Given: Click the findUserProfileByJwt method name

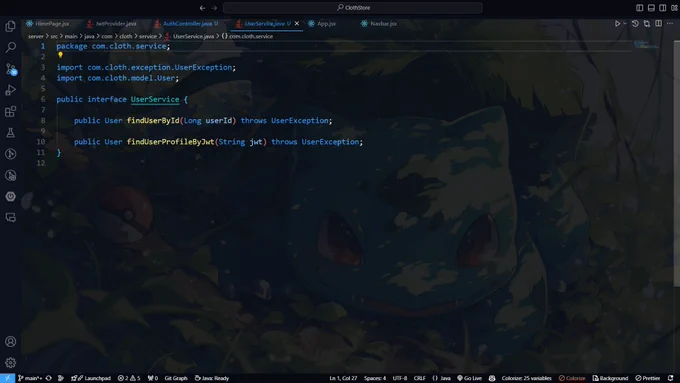Looking at the screenshot, I should (170, 142).
